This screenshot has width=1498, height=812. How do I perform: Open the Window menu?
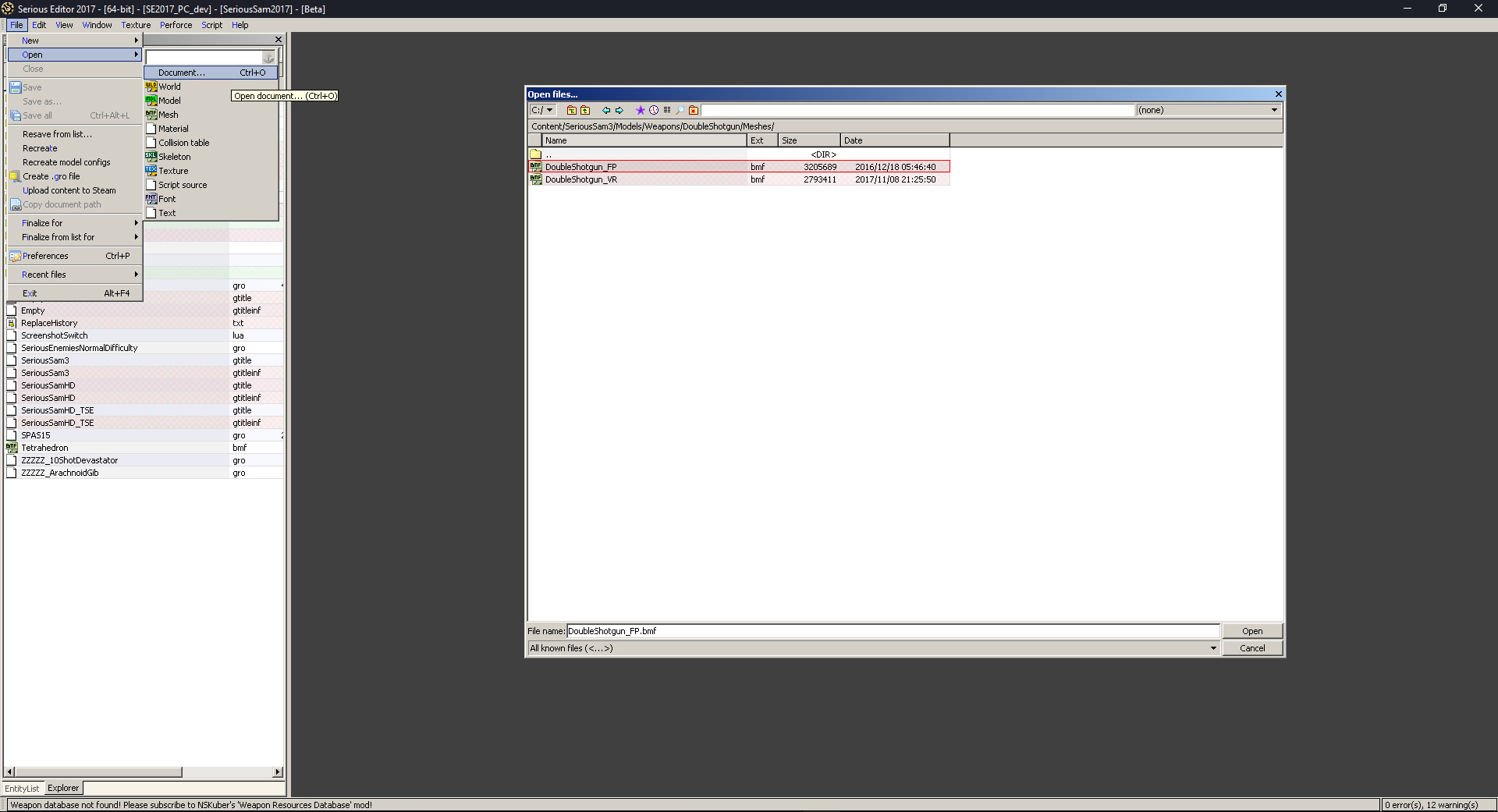97,25
